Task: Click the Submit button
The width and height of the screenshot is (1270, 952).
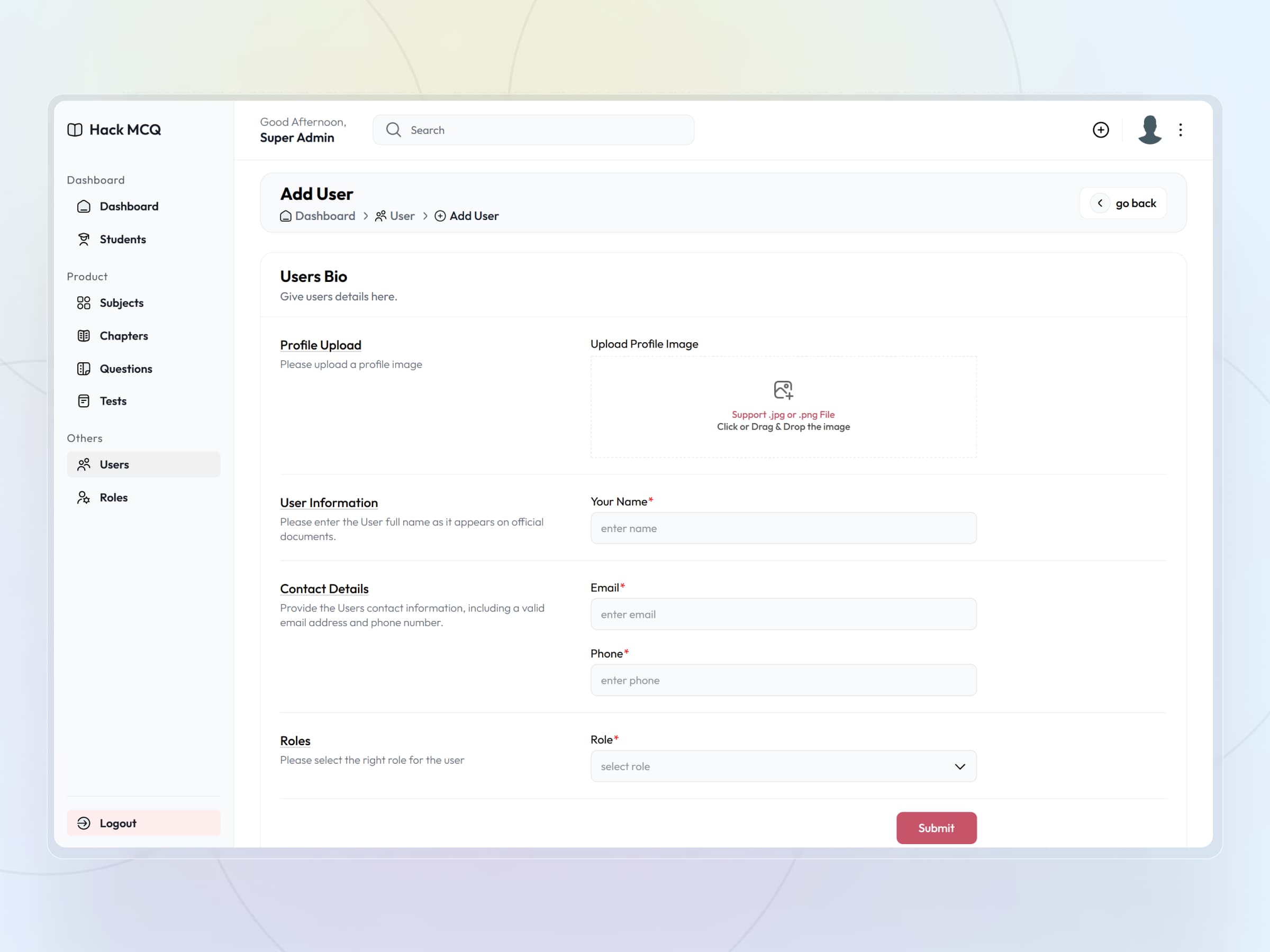Action: point(937,828)
